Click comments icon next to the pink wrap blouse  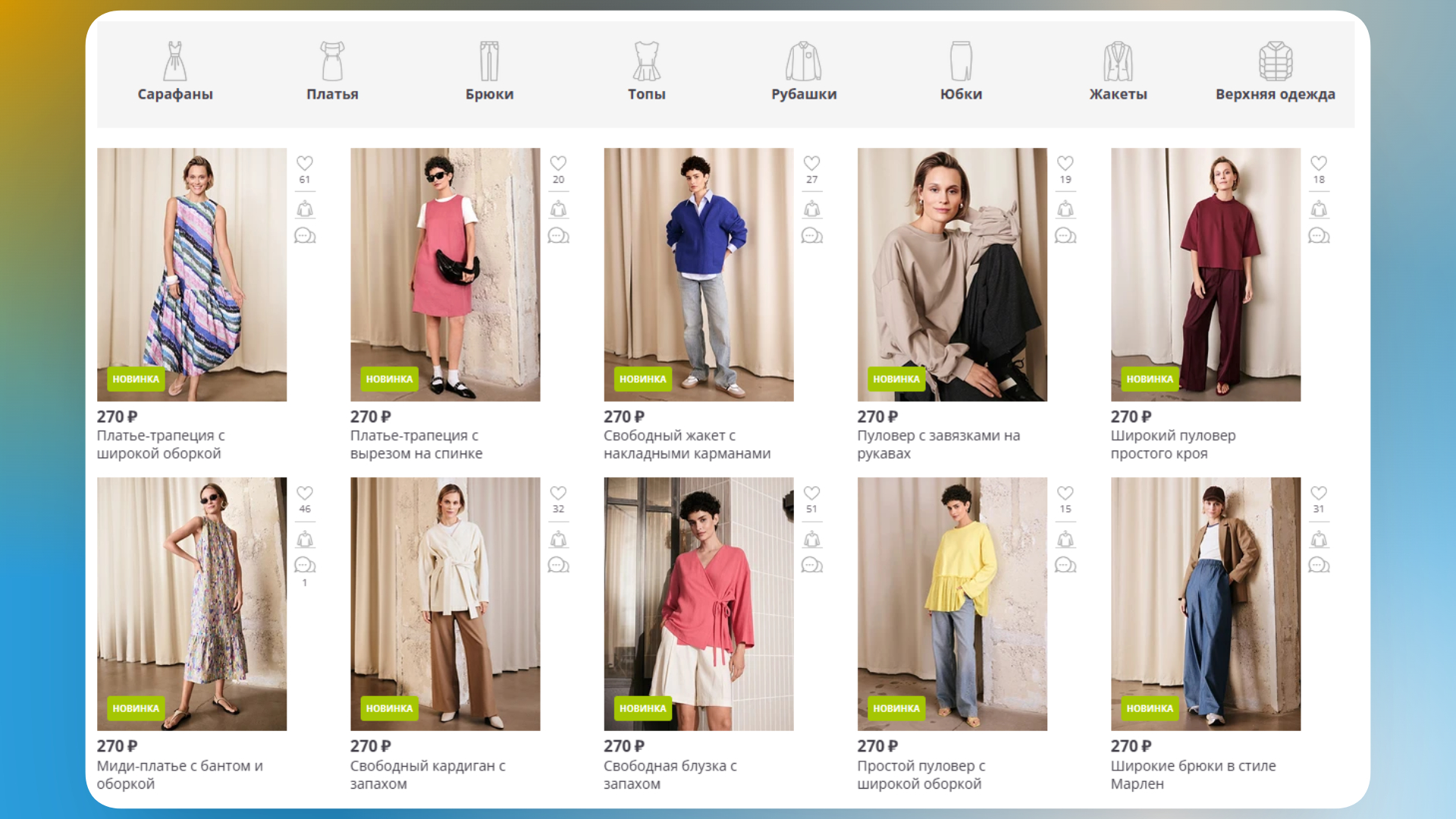pos(811,566)
